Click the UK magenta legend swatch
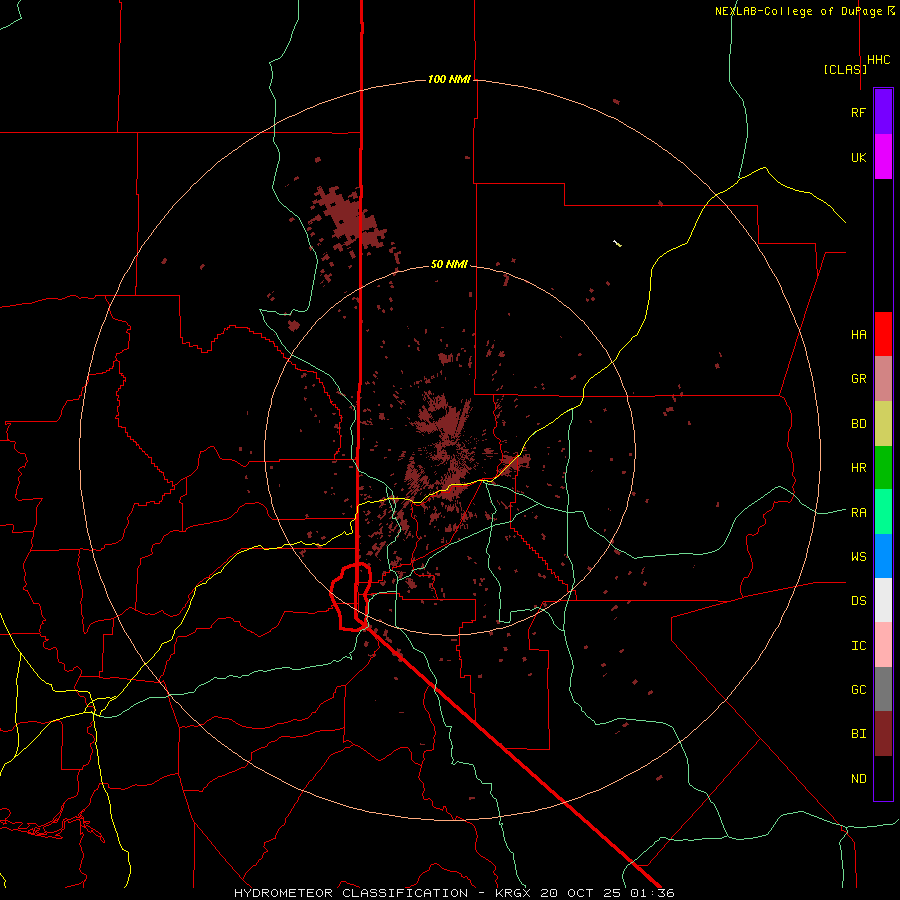Screen dimensions: 900x900 [x=883, y=157]
